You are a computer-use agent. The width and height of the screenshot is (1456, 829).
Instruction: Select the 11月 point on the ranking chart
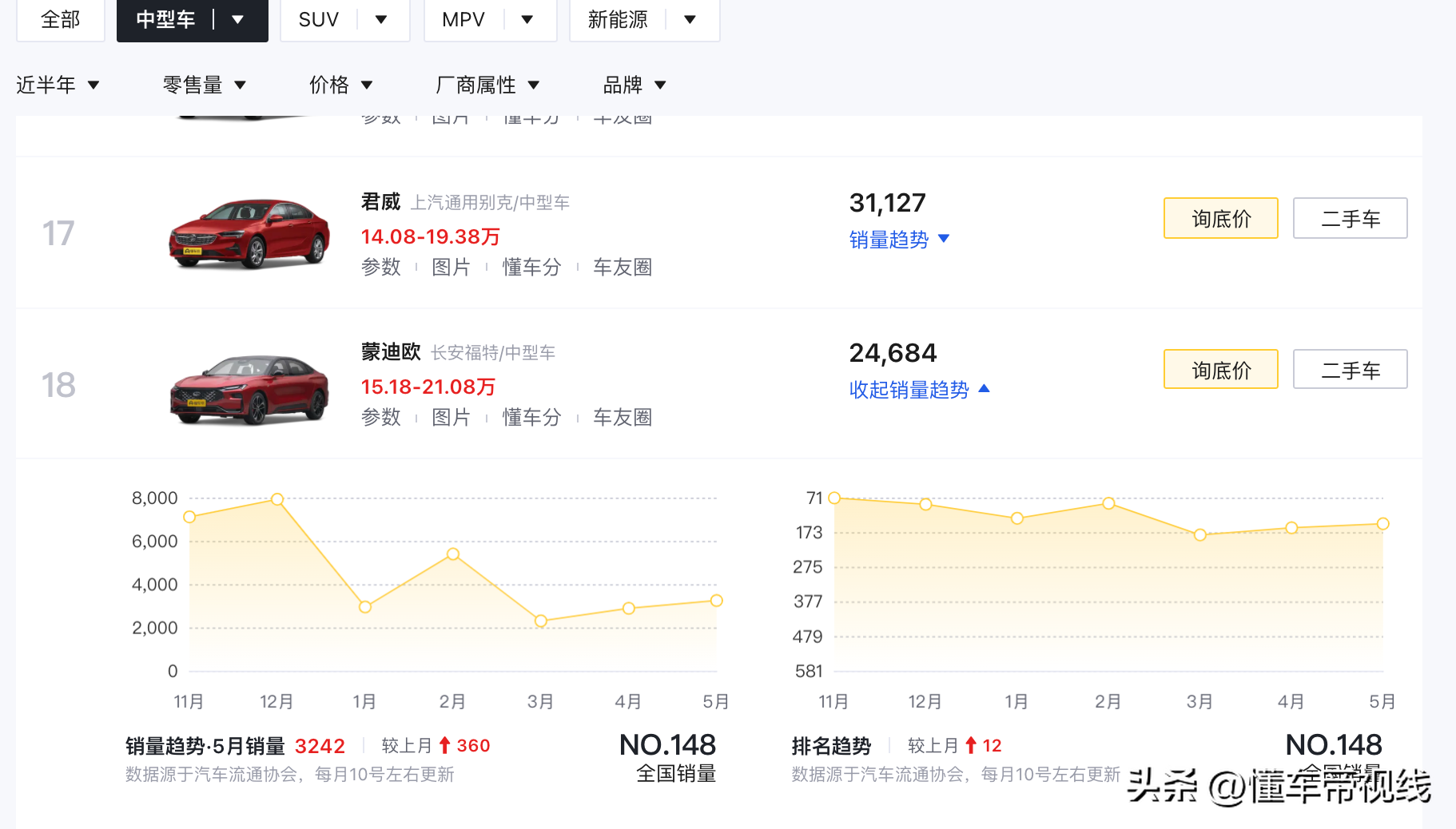(x=834, y=498)
